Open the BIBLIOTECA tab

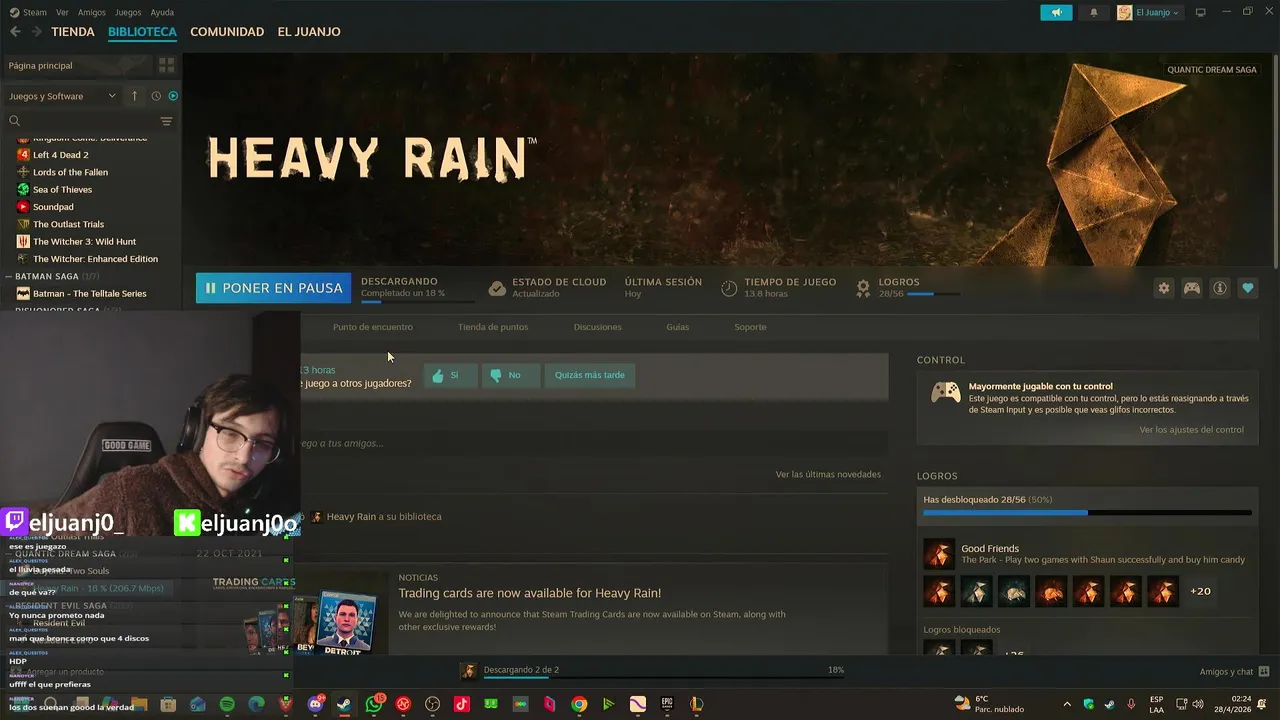(x=142, y=32)
